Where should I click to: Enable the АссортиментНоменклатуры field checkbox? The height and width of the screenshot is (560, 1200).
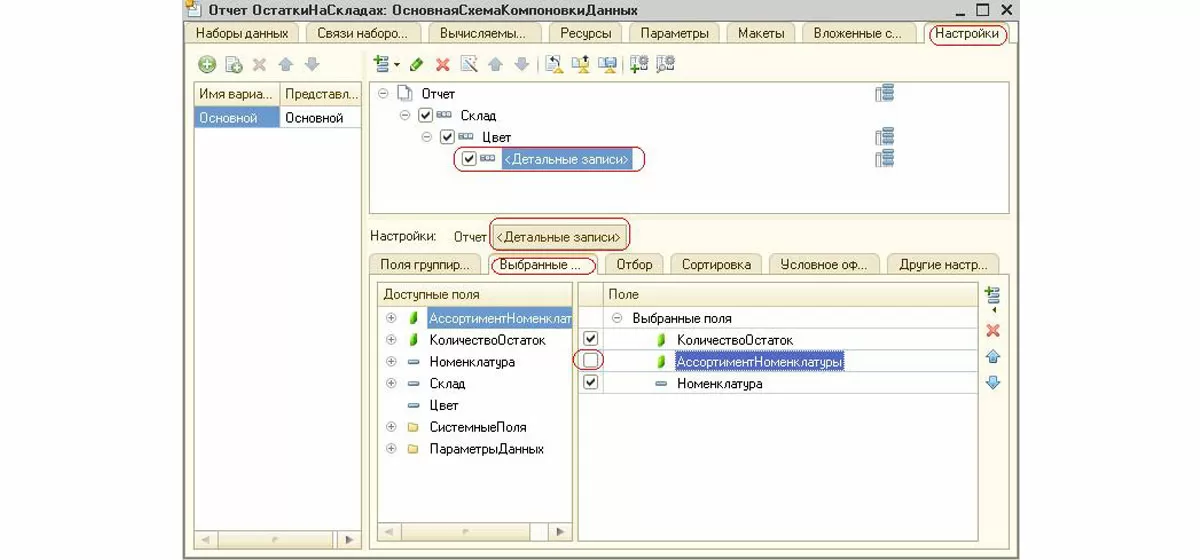(x=590, y=361)
